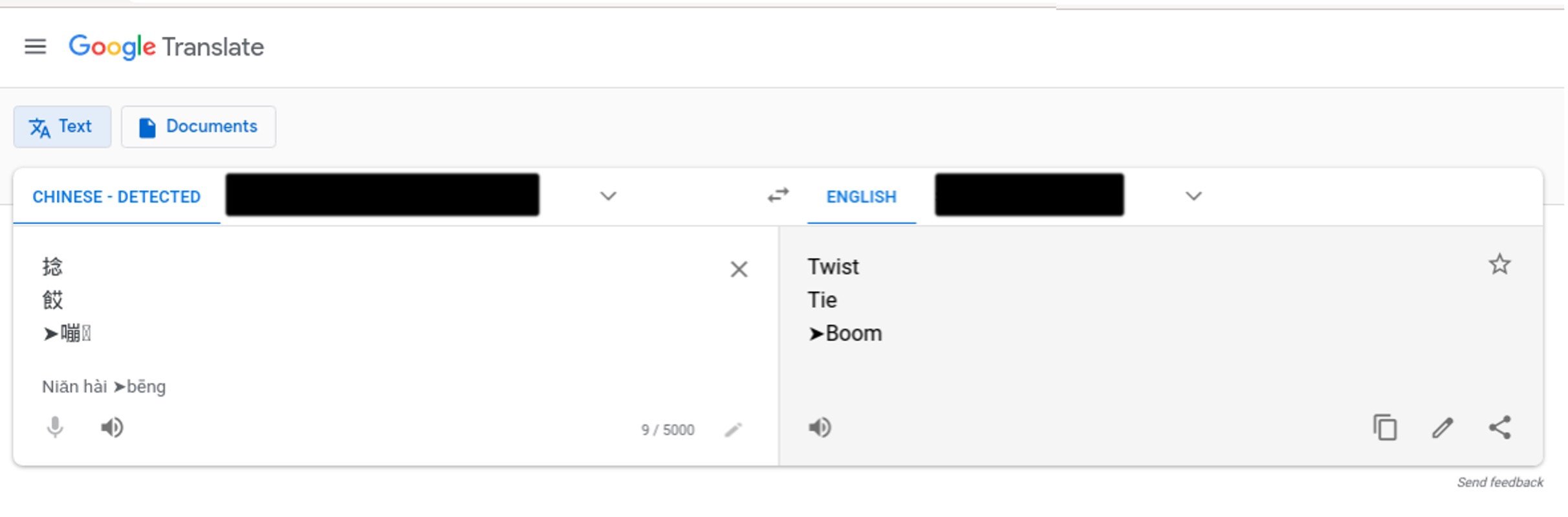Image resolution: width=1568 pixels, height=517 pixels.
Task: Turn on voice input microphone
Action: [56, 428]
